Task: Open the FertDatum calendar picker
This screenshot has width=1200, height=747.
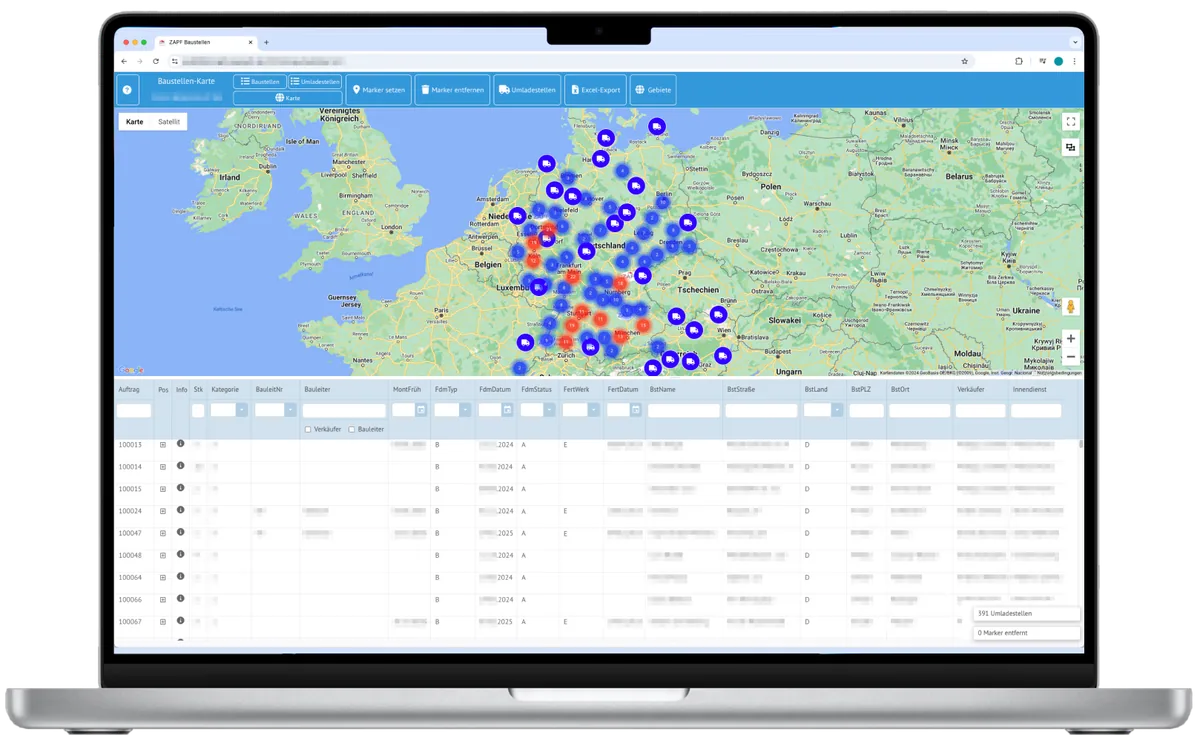Action: click(636, 410)
